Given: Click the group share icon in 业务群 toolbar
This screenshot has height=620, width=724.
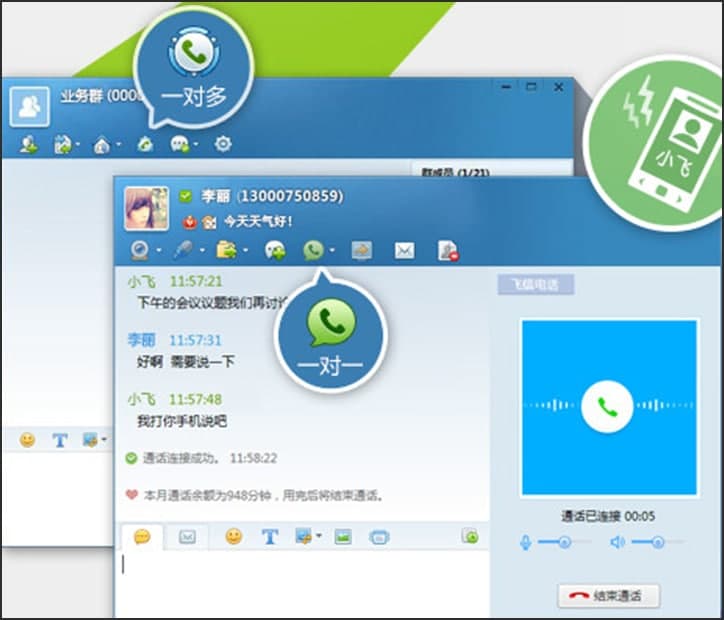Looking at the screenshot, I should click(x=63, y=144).
